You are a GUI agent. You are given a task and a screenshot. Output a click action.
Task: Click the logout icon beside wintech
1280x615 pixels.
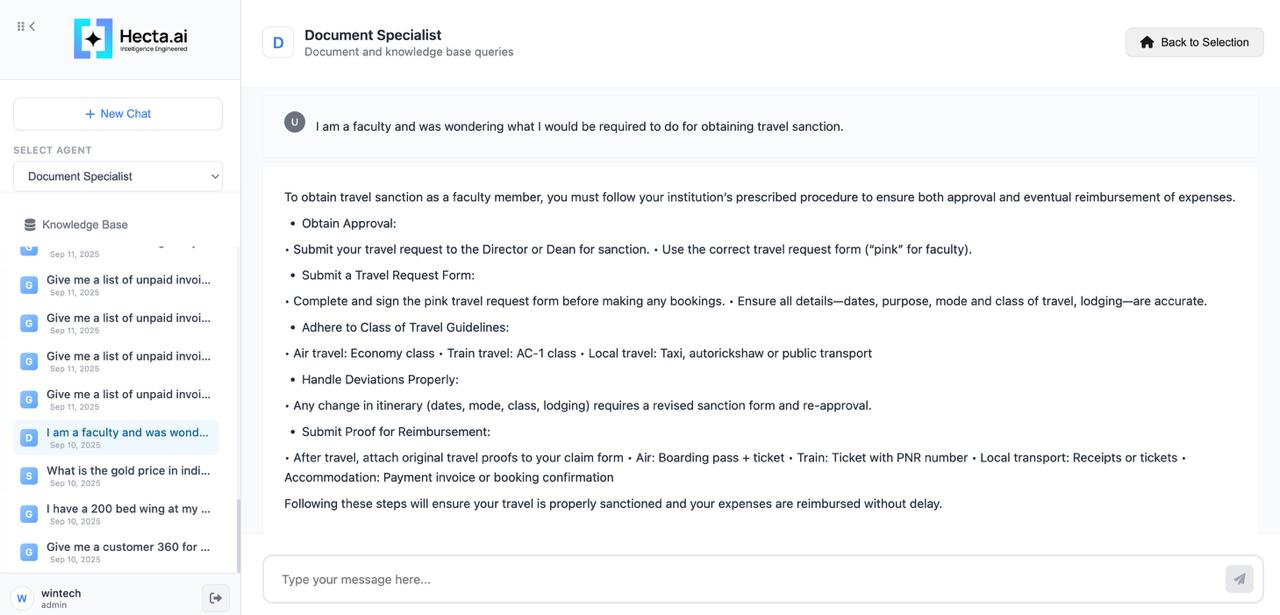tap(215, 598)
